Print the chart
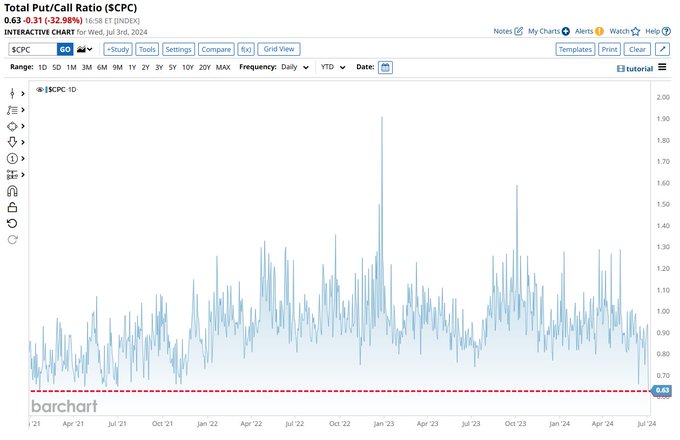The height and width of the screenshot is (440, 680). click(609, 49)
